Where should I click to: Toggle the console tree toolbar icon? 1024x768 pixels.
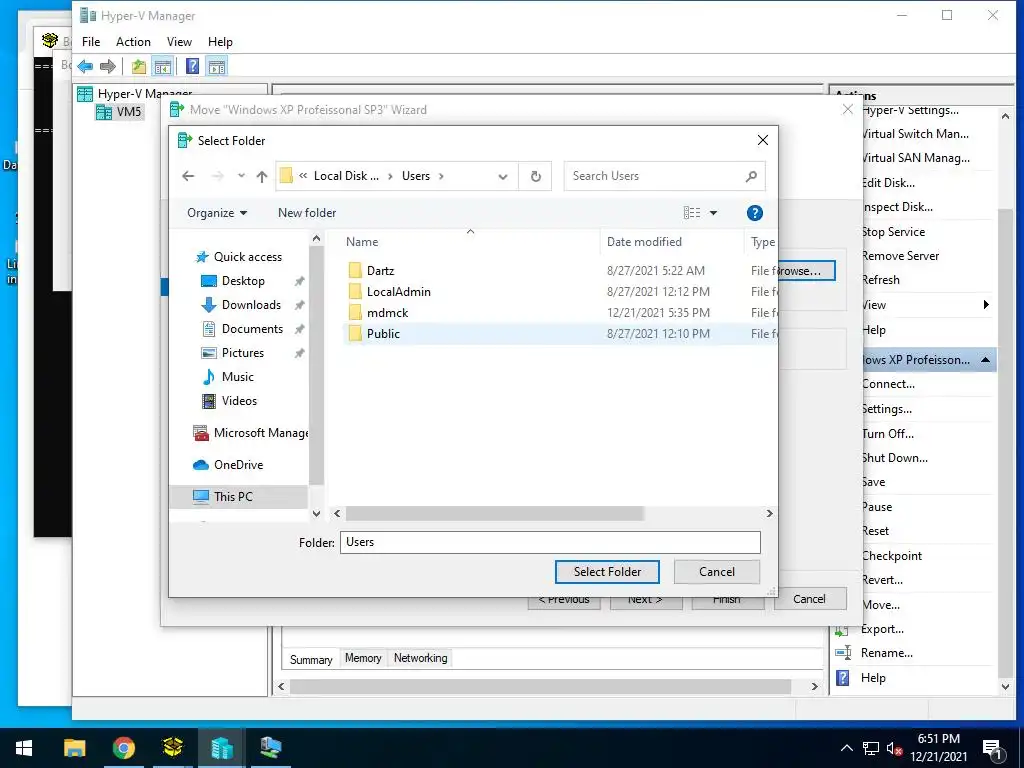pos(163,66)
